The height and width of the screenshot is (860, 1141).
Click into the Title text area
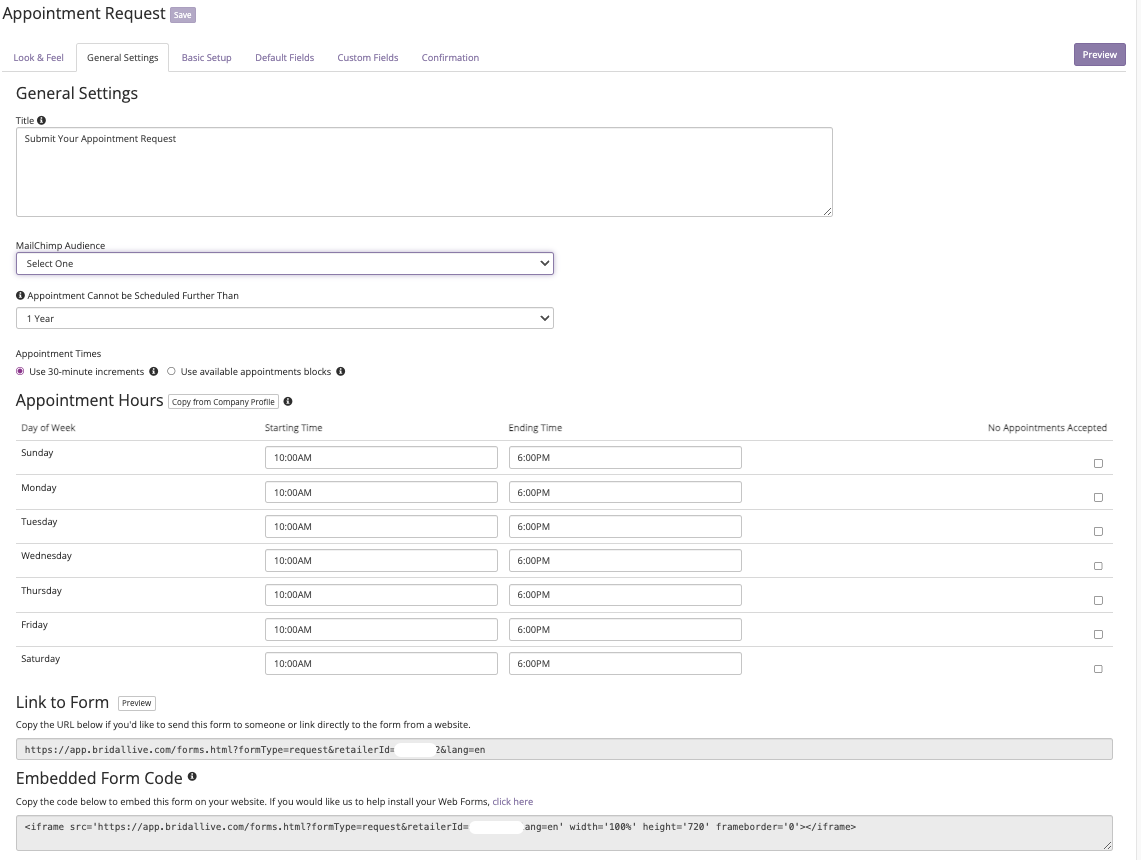[x=424, y=172]
